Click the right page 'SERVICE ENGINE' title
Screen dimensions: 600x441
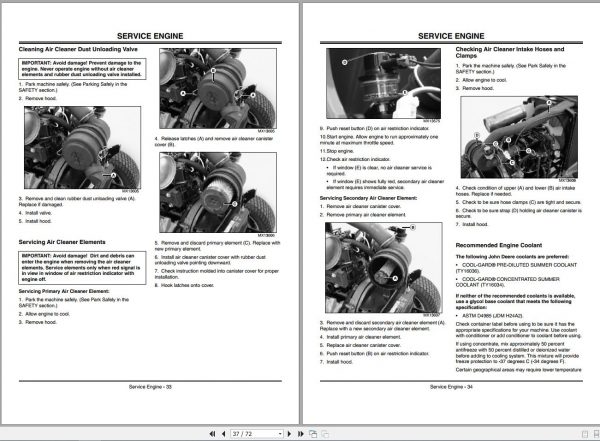[451, 36]
